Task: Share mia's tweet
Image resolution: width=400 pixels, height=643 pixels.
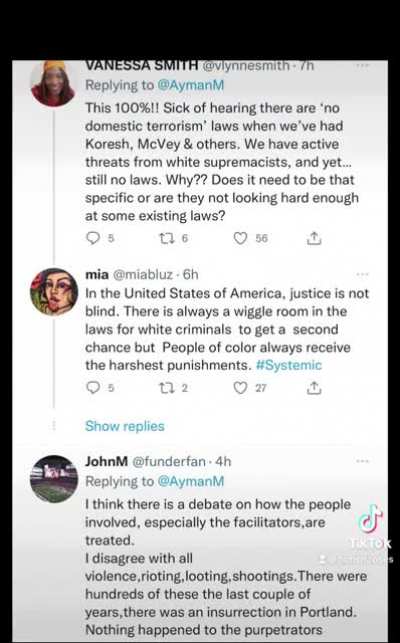Action: point(314,388)
